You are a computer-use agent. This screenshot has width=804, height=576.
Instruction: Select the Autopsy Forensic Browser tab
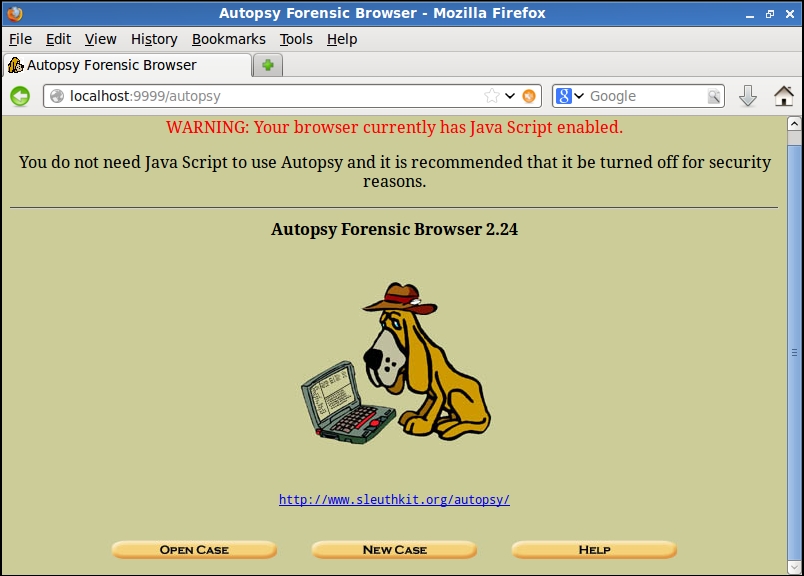point(127,65)
